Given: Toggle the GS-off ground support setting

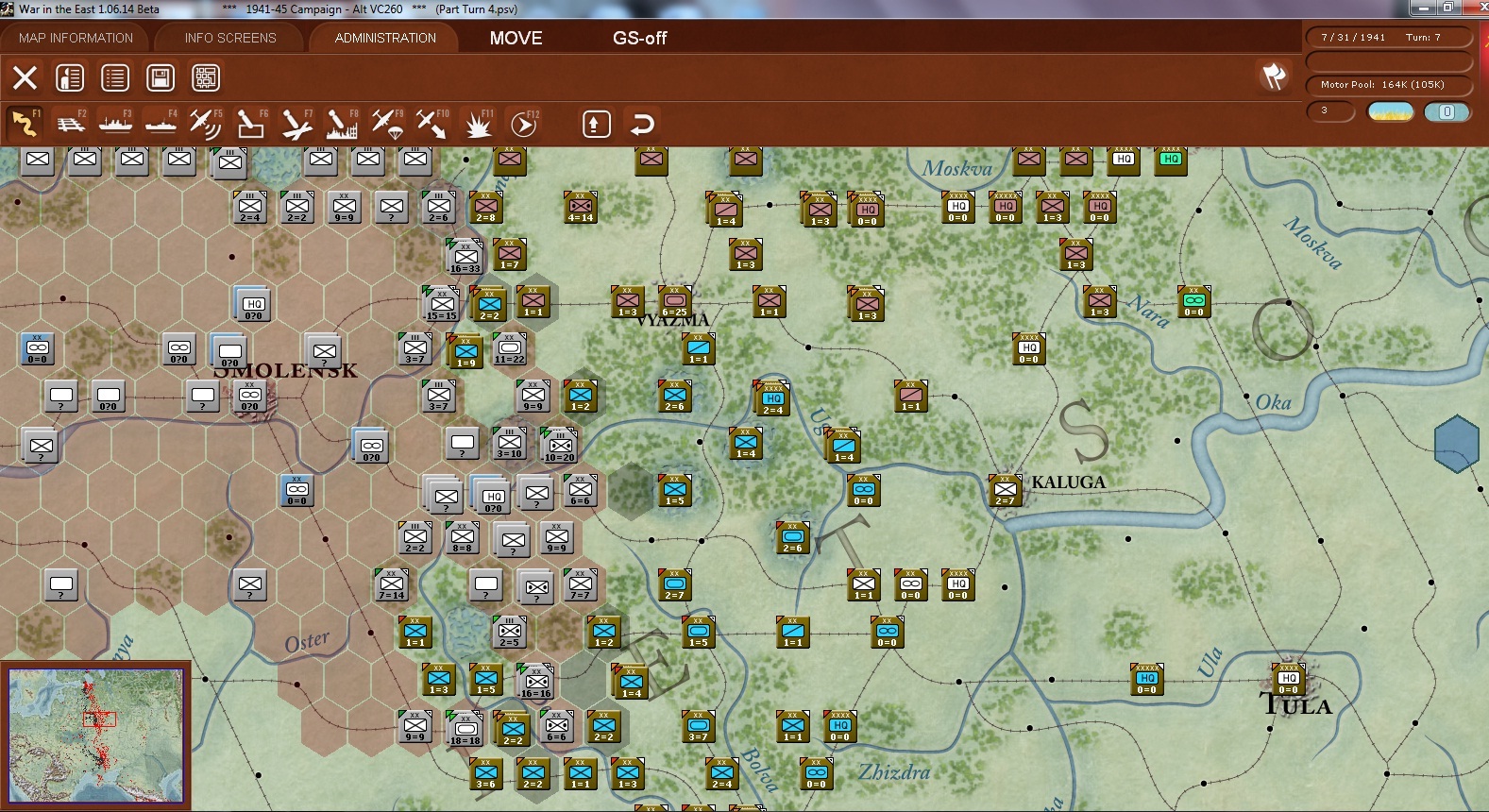Looking at the screenshot, I should [x=640, y=38].
